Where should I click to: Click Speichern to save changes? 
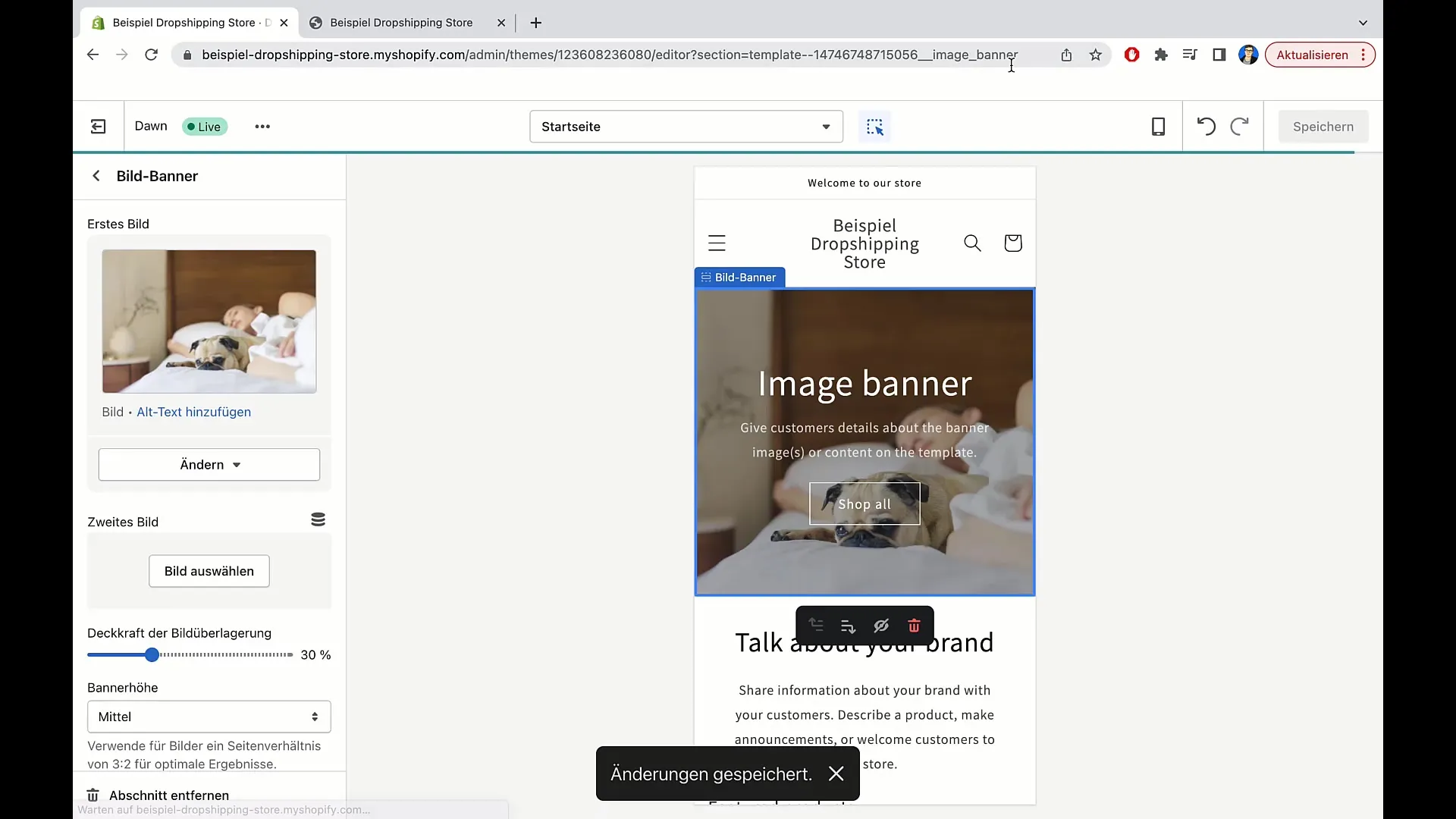coord(1323,126)
